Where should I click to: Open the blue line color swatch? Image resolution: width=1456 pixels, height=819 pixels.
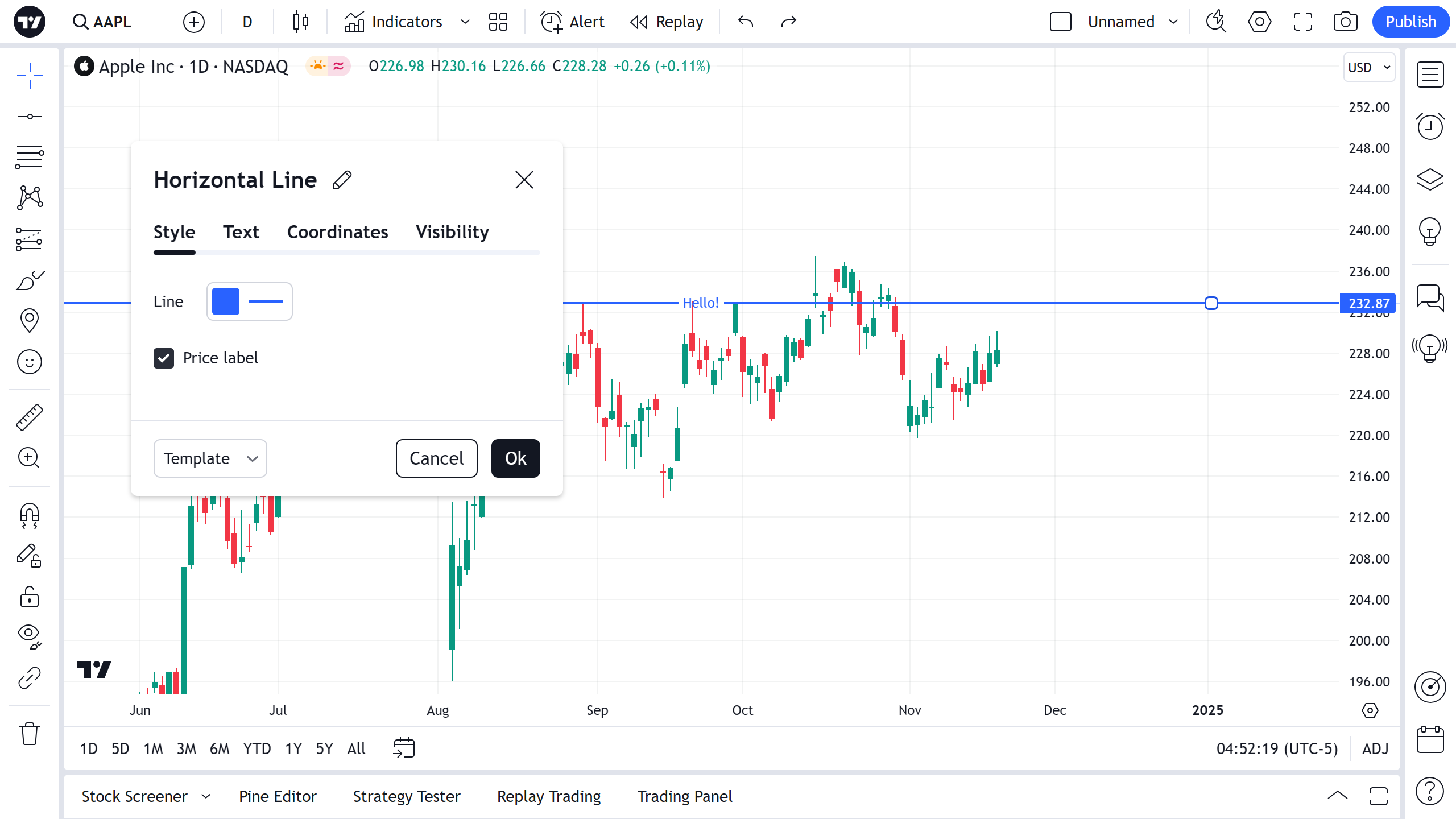[225, 301]
